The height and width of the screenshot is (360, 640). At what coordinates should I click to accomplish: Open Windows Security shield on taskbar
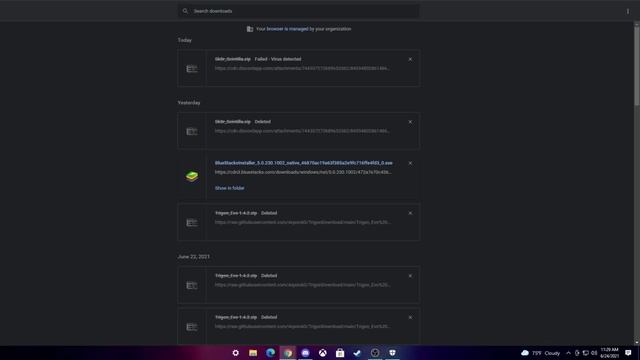coord(392,353)
